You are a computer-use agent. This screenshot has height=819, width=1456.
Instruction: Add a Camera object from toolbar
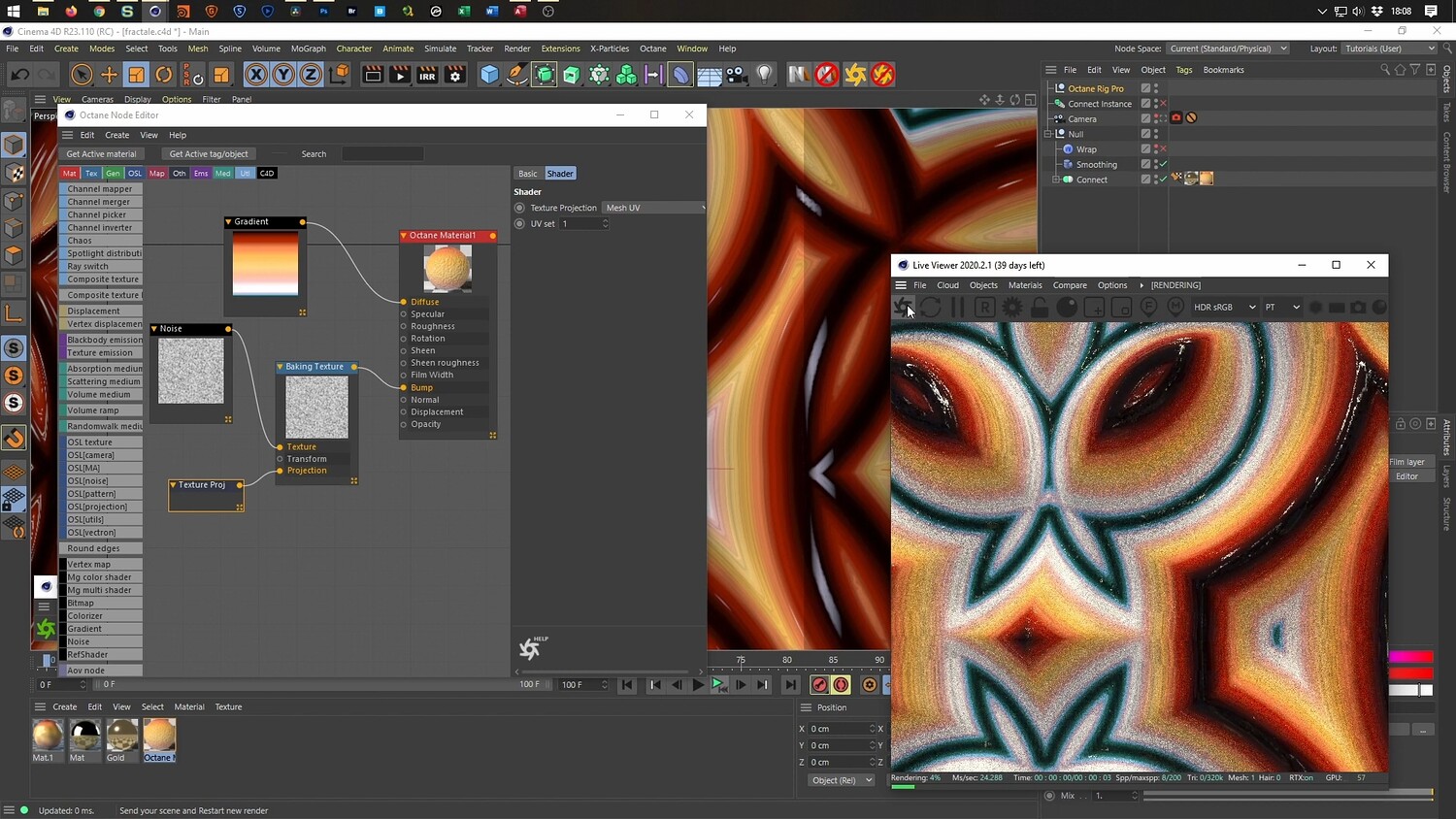coord(737,75)
